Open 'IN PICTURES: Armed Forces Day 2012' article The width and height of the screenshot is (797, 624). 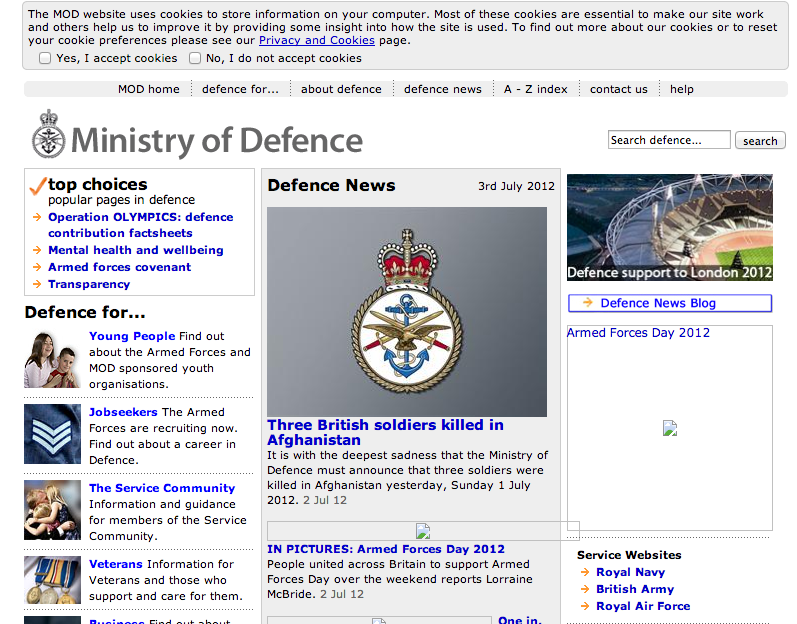(386, 549)
